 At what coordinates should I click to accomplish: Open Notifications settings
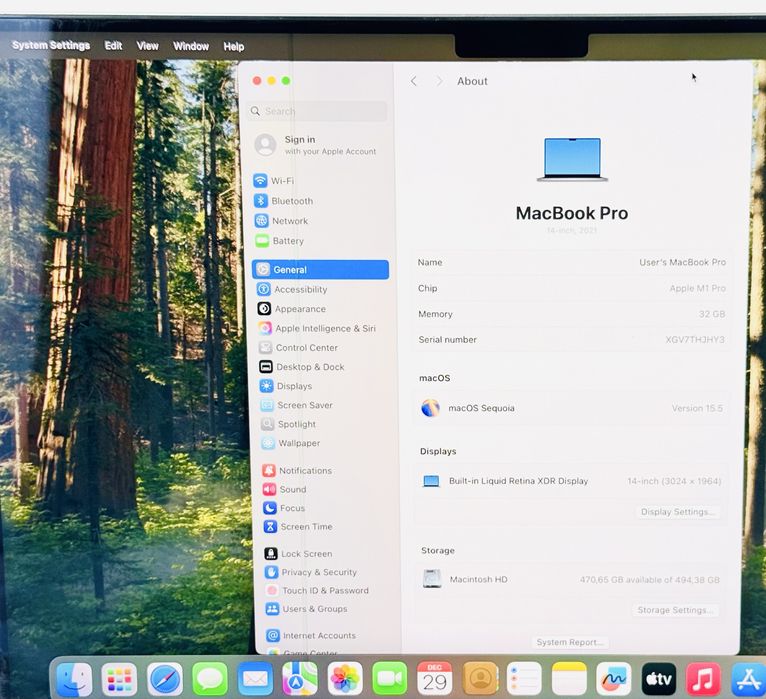click(297, 470)
